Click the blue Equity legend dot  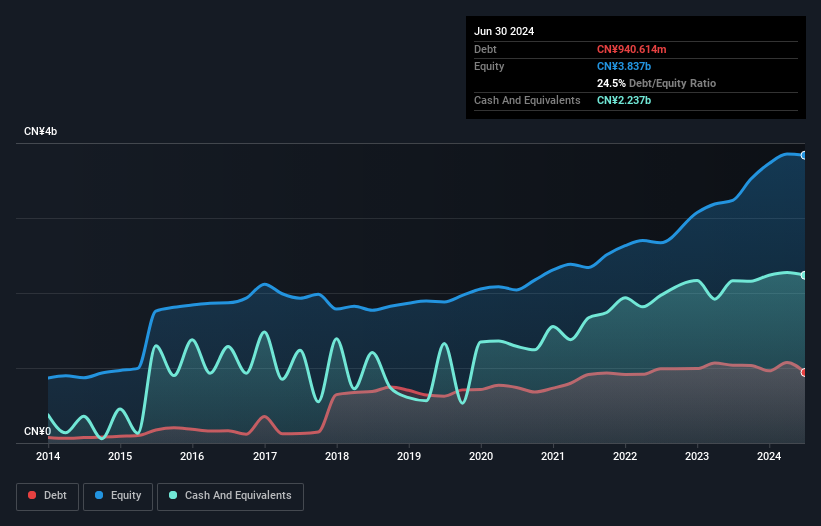(99, 495)
